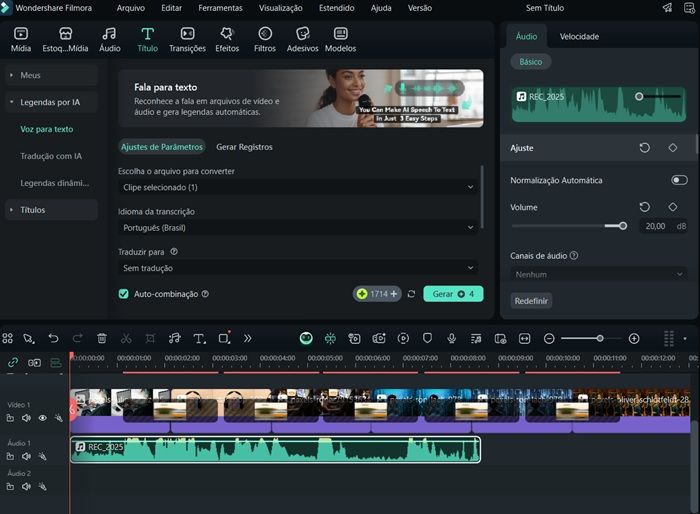Viewport: 700px width, 514px height.
Task: Lock the Vídeo 1 track
Action: (10, 418)
